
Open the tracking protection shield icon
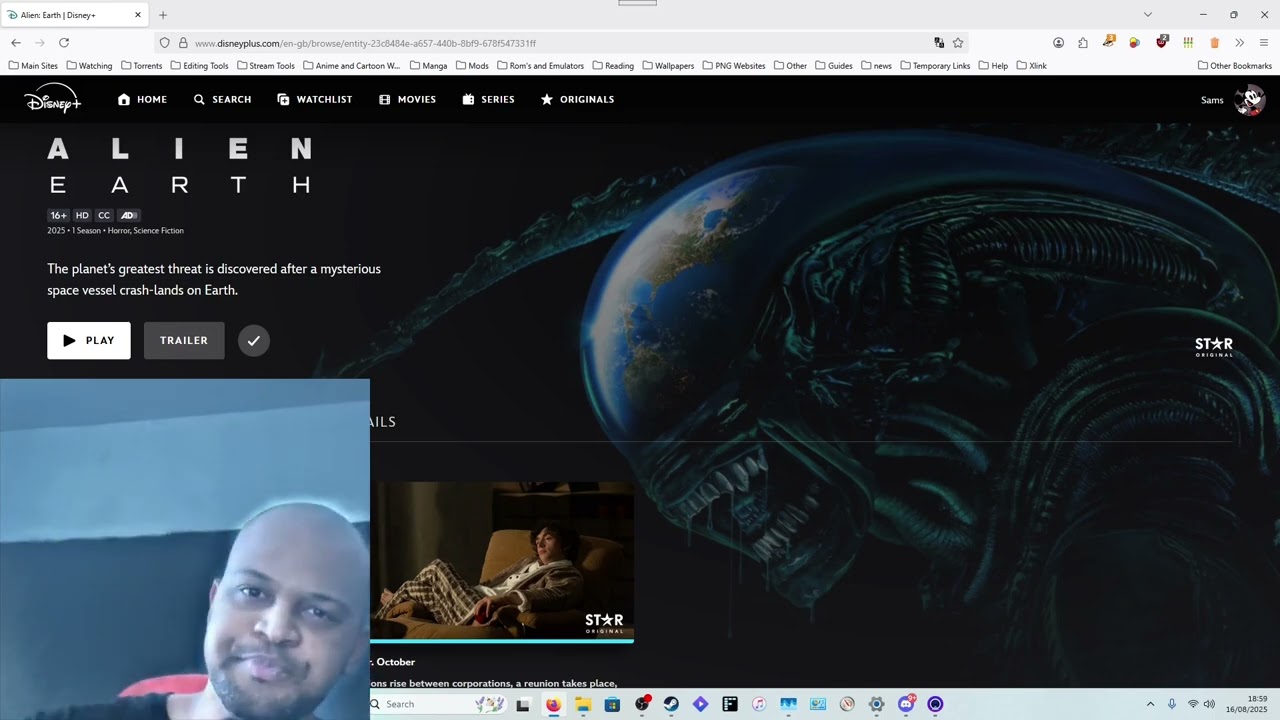[165, 43]
